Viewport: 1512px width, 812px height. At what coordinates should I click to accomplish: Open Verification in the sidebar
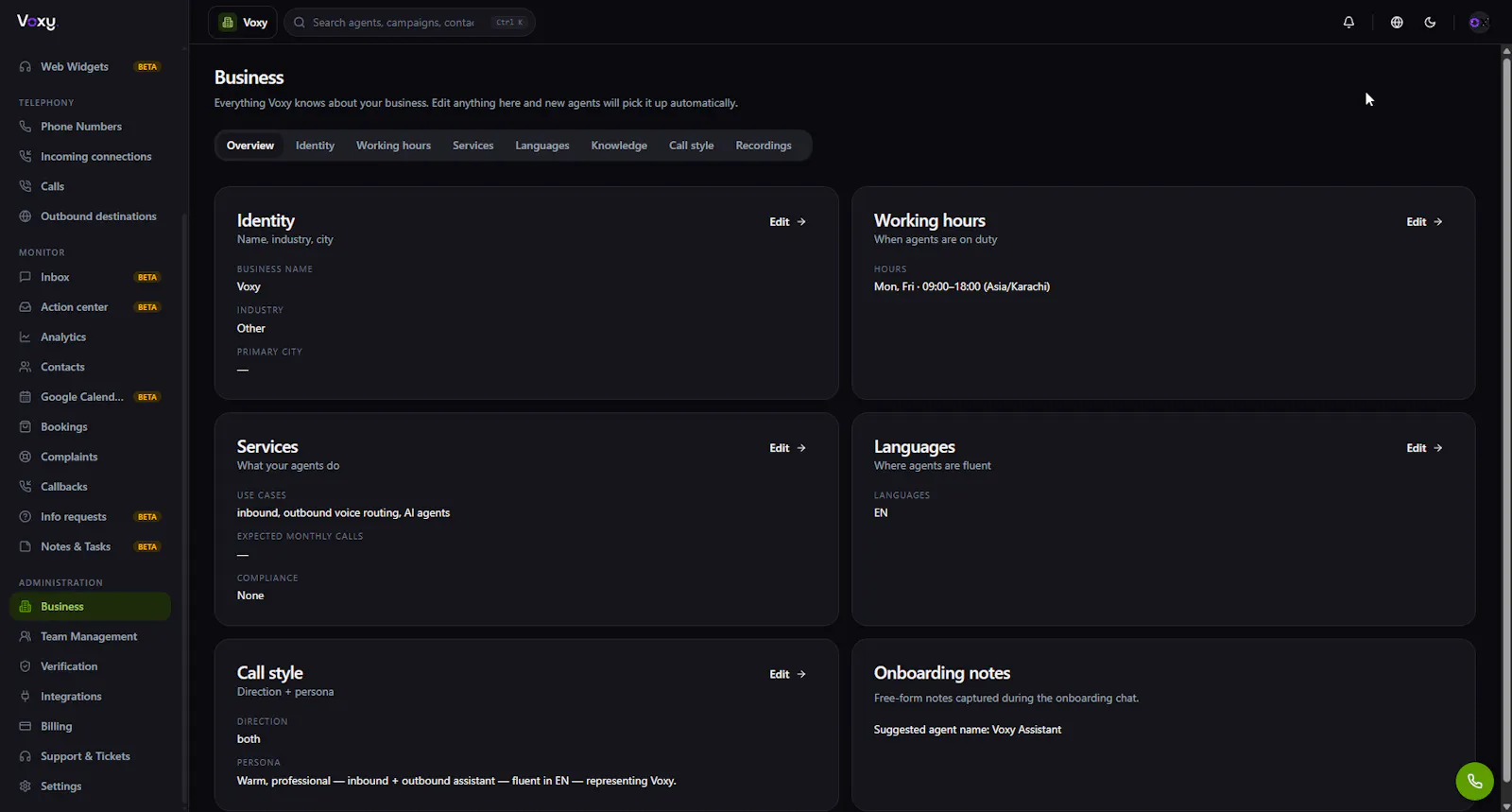90,666
